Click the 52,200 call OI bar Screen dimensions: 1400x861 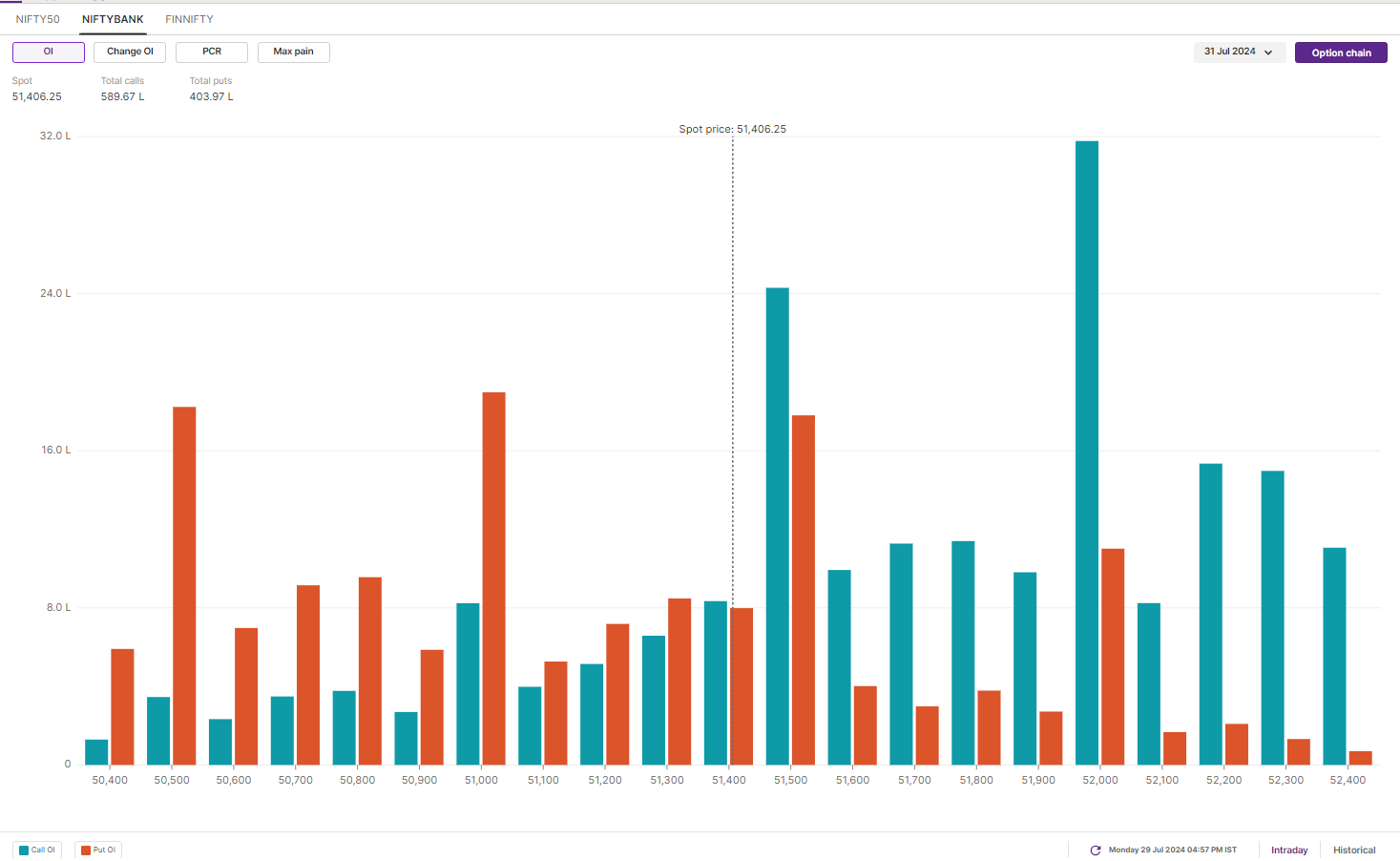pos(1211,614)
